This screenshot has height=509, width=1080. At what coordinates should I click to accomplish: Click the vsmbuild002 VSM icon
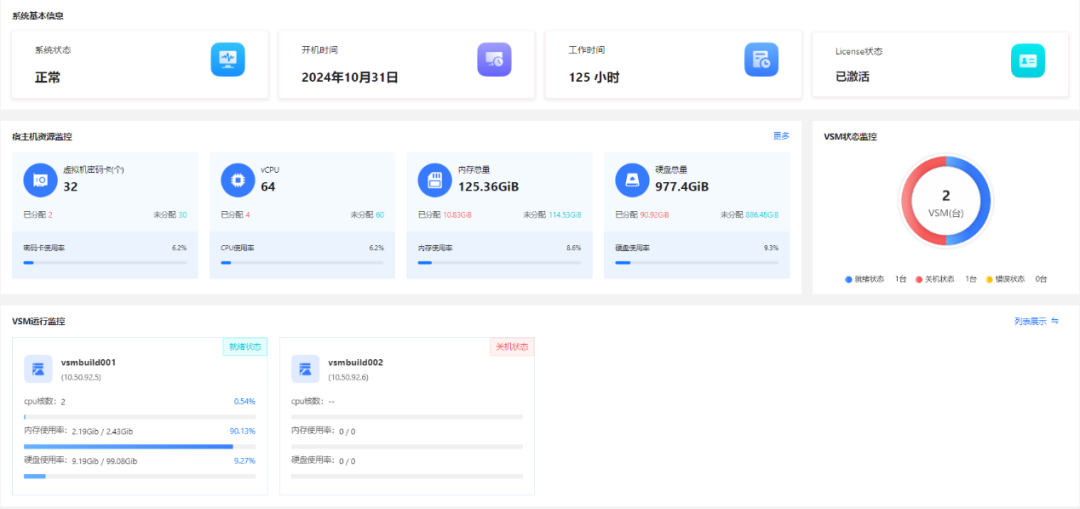(306, 369)
